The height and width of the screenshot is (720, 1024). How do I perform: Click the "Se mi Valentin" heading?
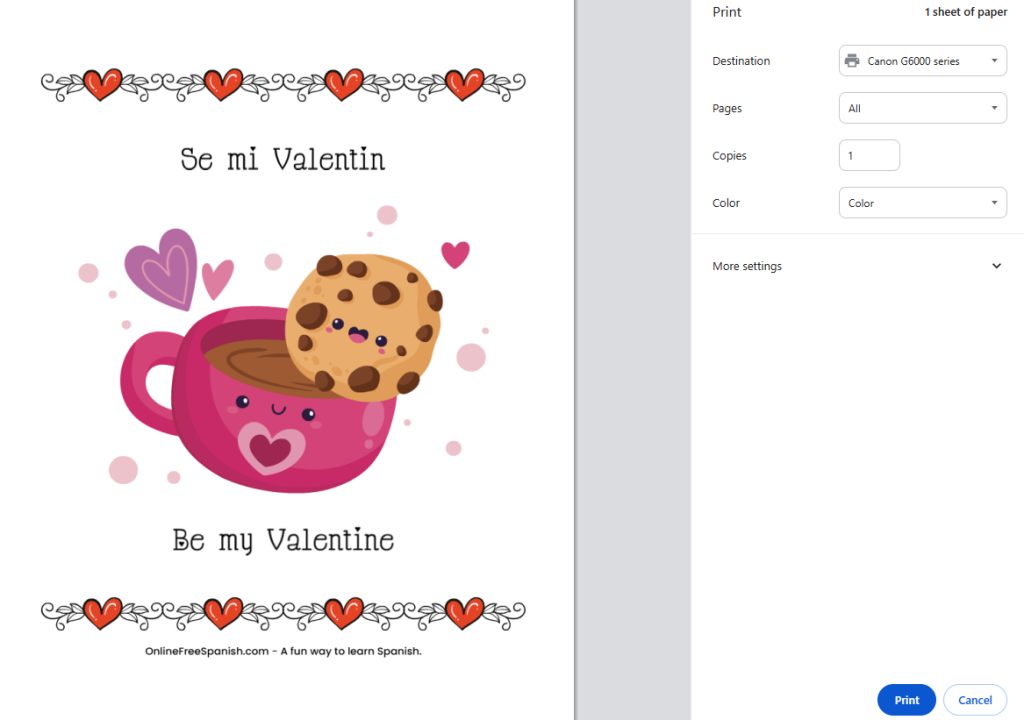(x=283, y=159)
